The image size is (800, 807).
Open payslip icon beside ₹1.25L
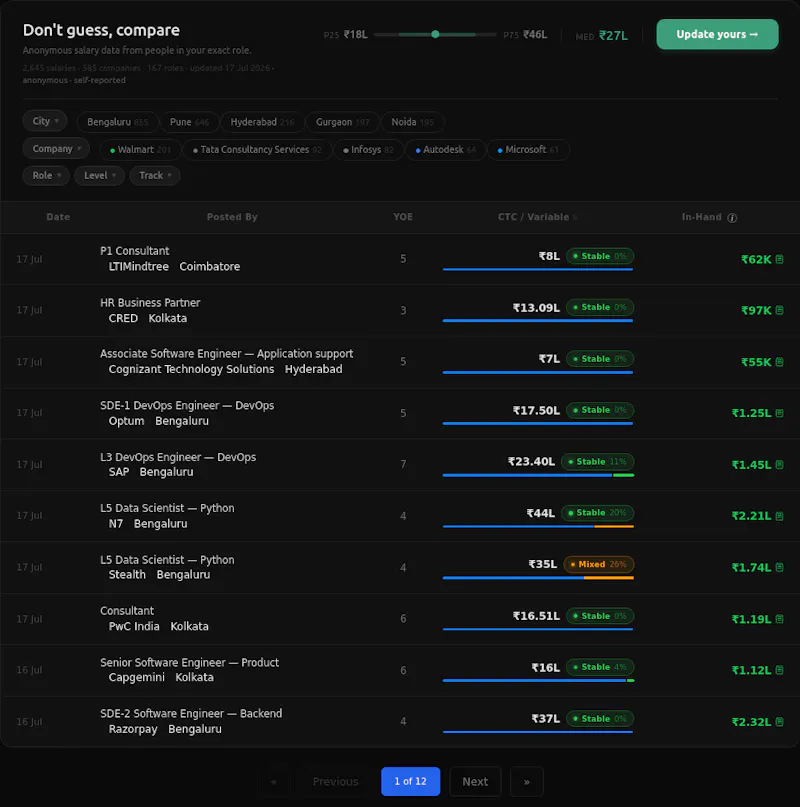(x=779, y=413)
